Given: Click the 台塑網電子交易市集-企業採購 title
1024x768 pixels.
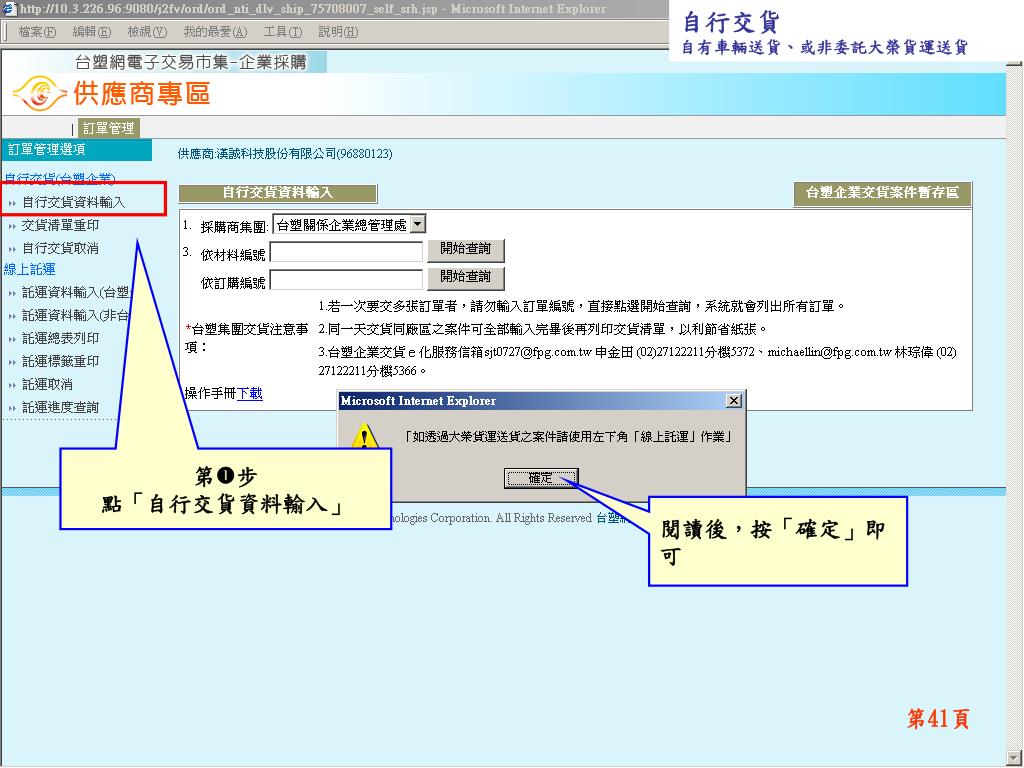Looking at the screenshot, I should tap(191, 62).
